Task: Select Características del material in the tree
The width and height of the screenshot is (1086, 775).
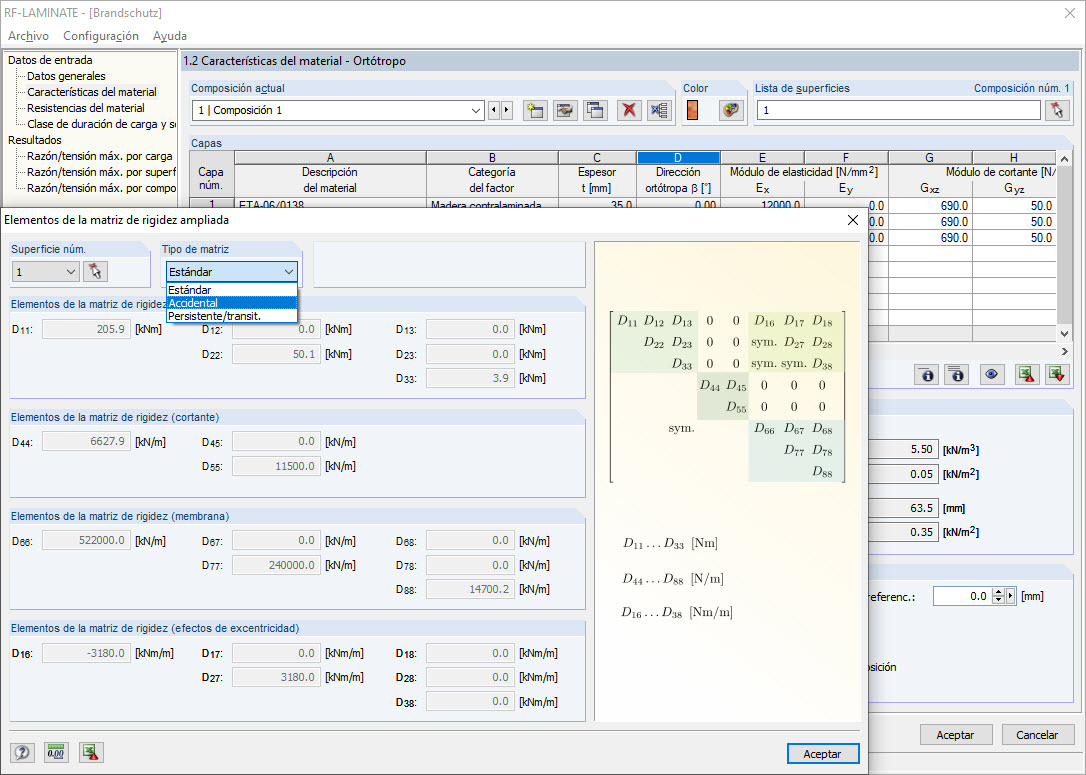Action: (x=91, y=92)
